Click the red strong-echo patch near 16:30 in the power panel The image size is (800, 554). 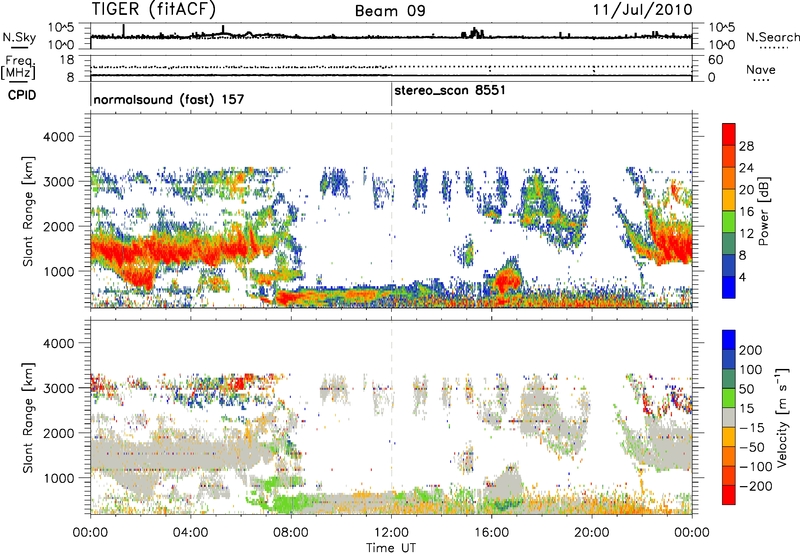coord(507,280)
